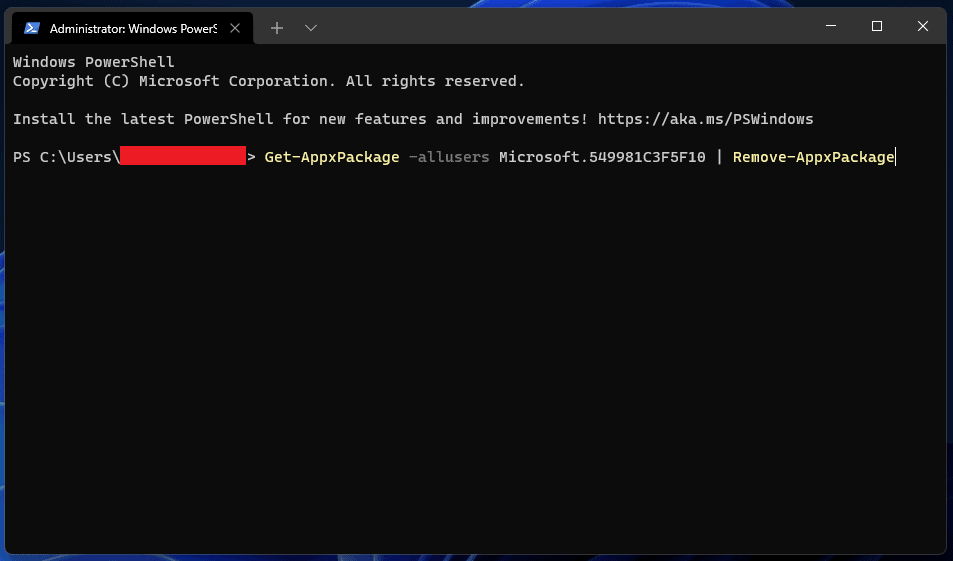This screenshot has height=561, width=953.
Task: Open the https://aka.ms/PSWindows link
Action: 705,119
